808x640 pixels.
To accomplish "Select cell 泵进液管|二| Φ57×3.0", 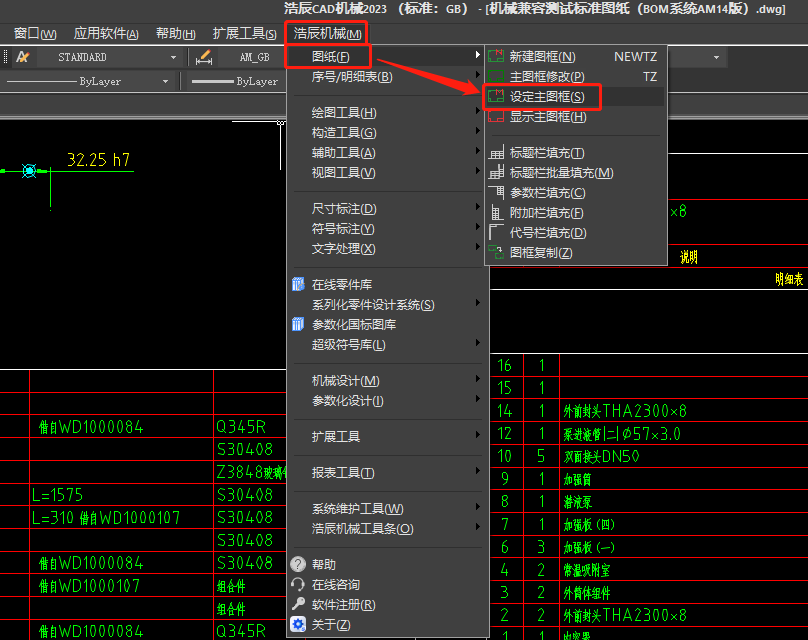I will pyautogui.click(x=622, y=434).
